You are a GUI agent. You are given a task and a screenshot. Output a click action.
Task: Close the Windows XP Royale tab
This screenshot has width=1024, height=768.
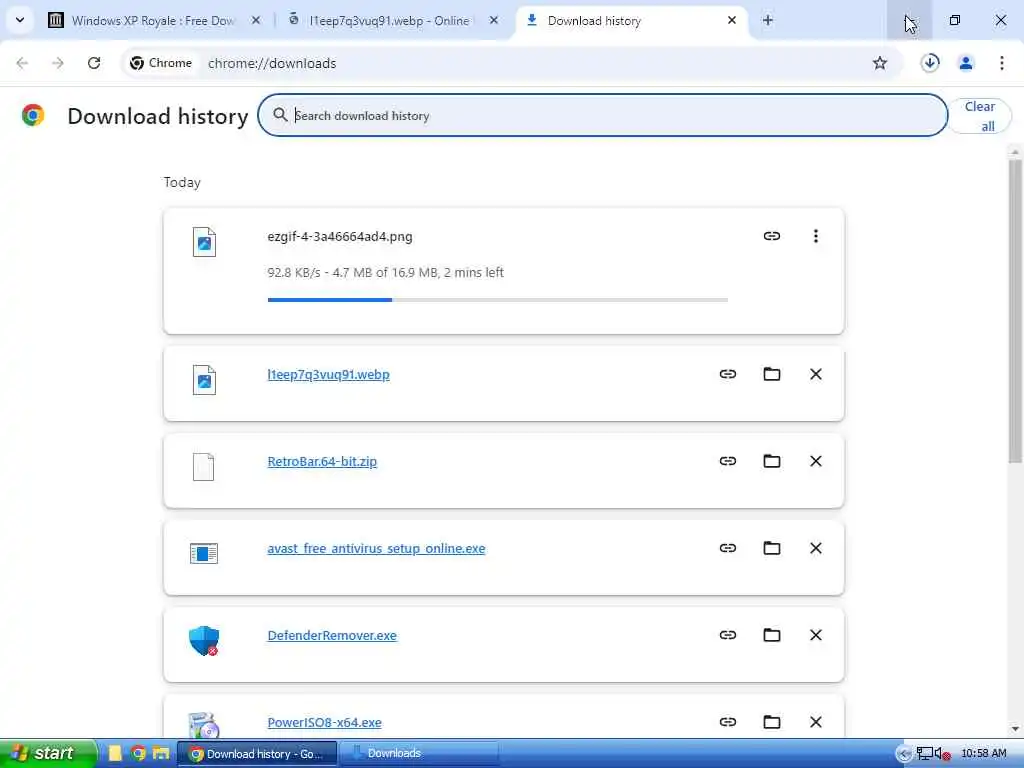click(x=256, y=20)
